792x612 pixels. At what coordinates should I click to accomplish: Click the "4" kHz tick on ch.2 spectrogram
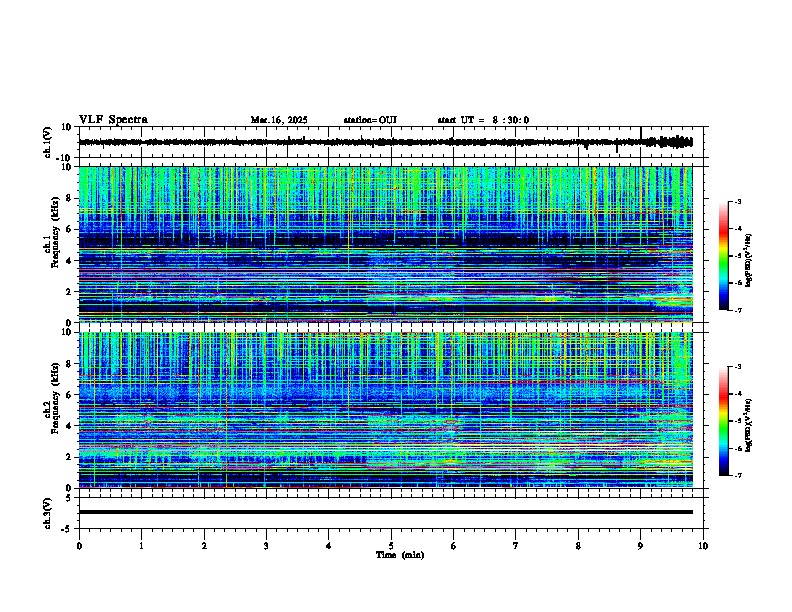70,426
